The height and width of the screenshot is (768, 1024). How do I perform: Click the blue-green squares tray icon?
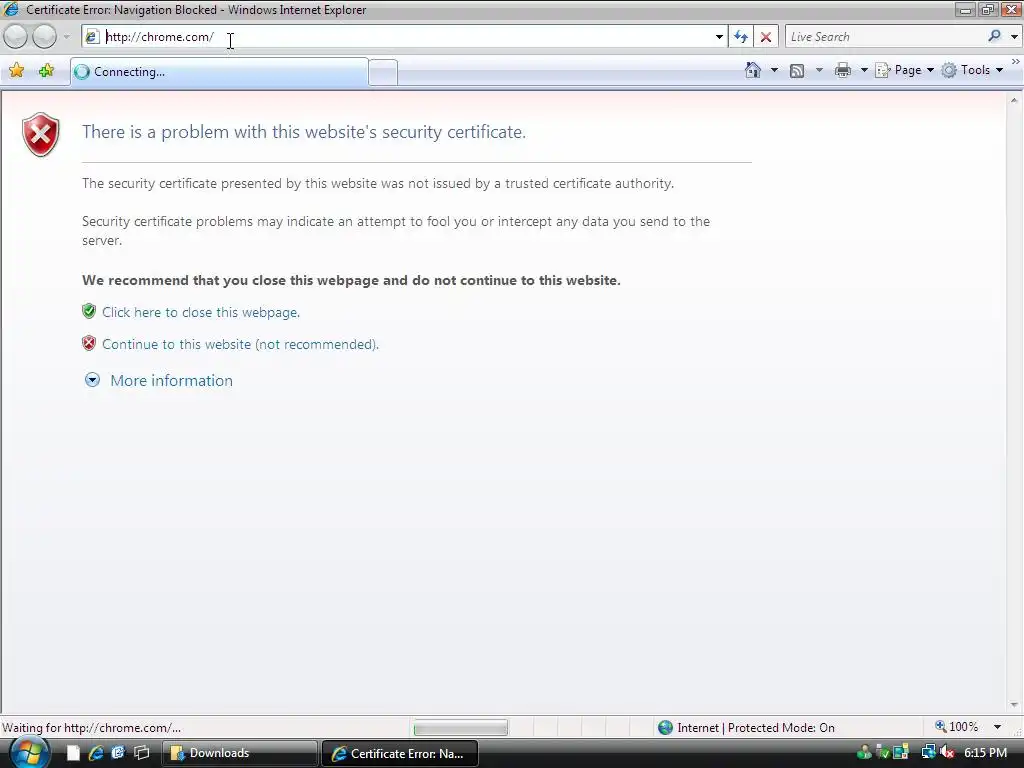901,753
